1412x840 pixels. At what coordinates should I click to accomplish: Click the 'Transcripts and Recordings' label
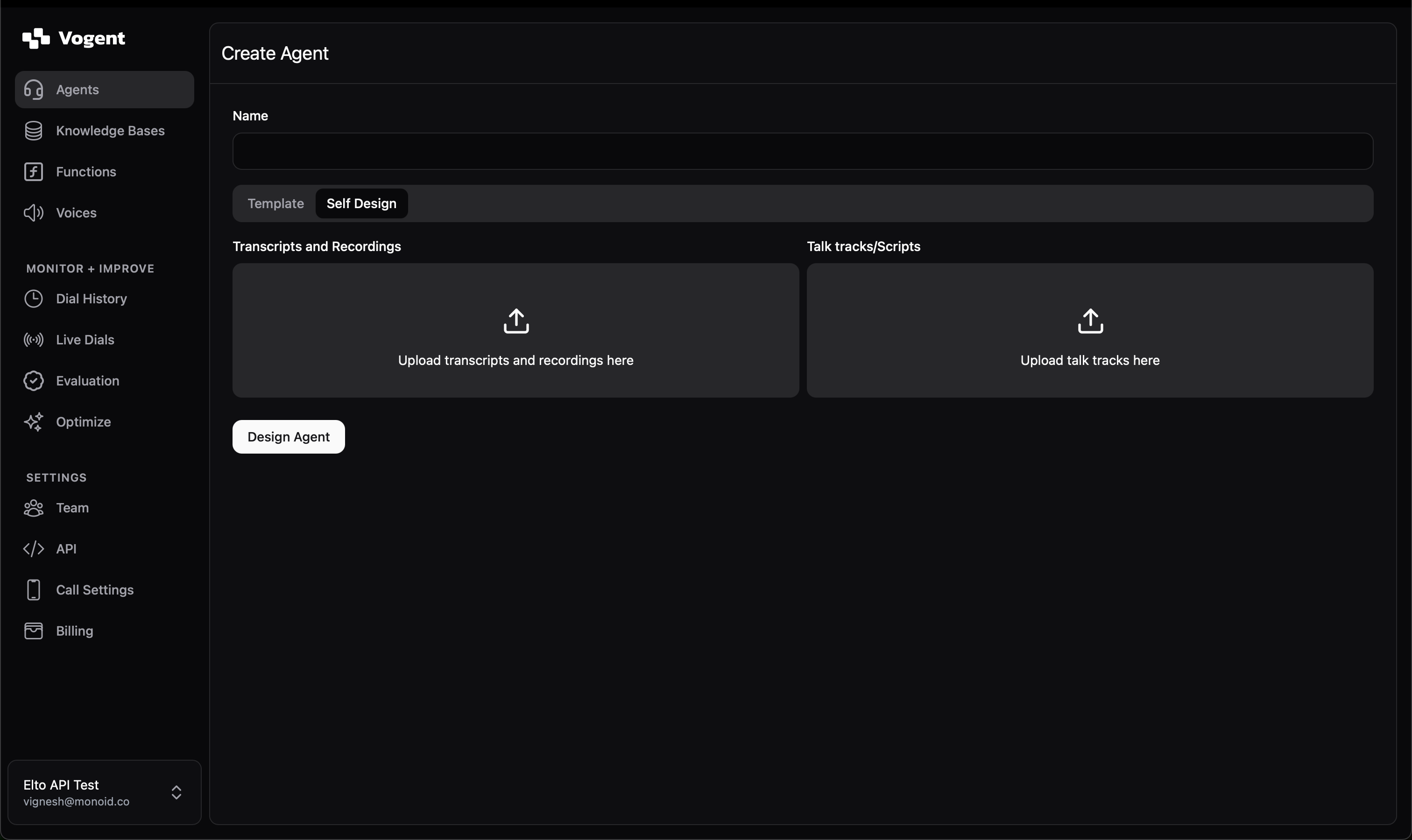[x=317, y=246]
